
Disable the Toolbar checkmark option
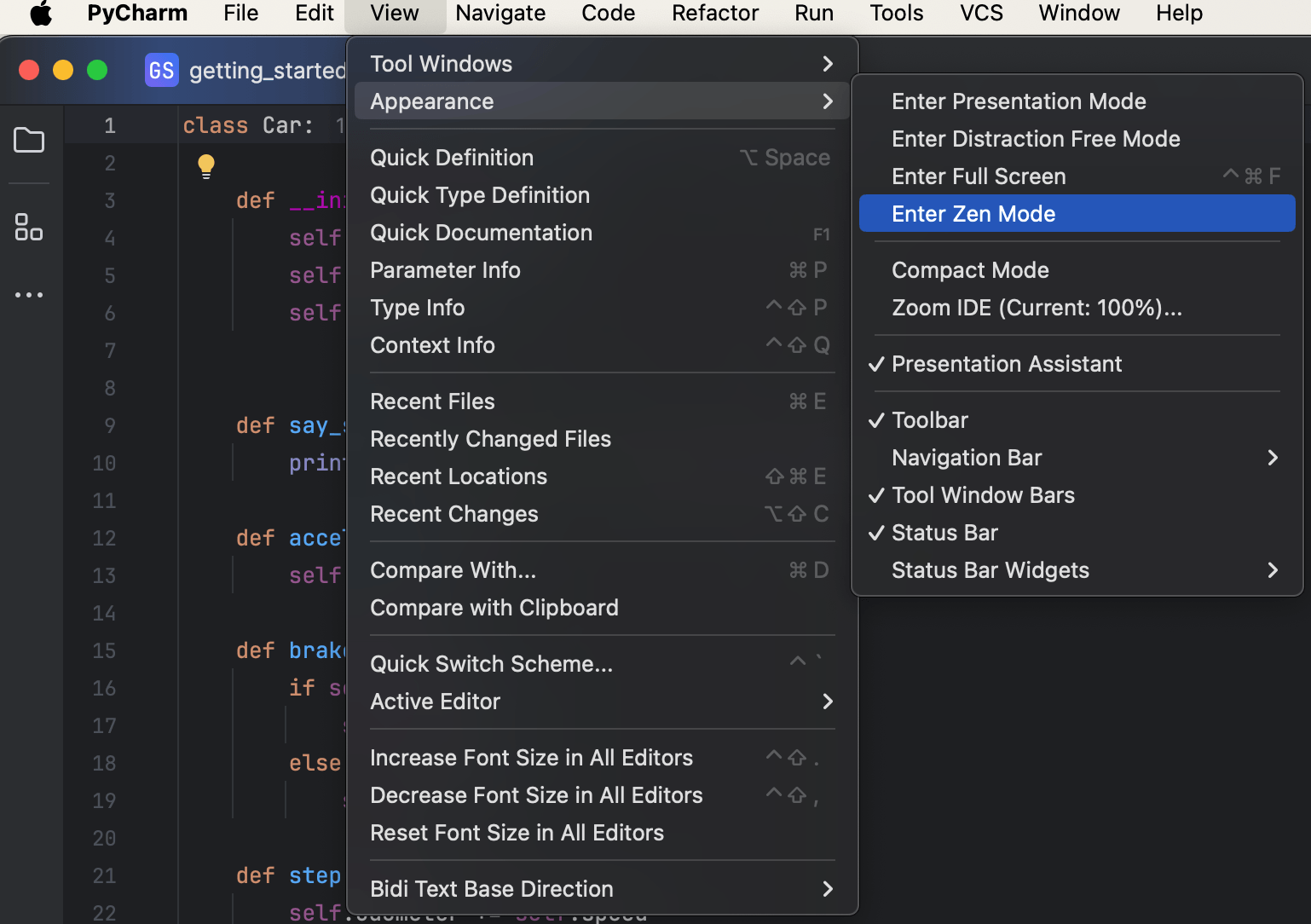pos(929,420)
